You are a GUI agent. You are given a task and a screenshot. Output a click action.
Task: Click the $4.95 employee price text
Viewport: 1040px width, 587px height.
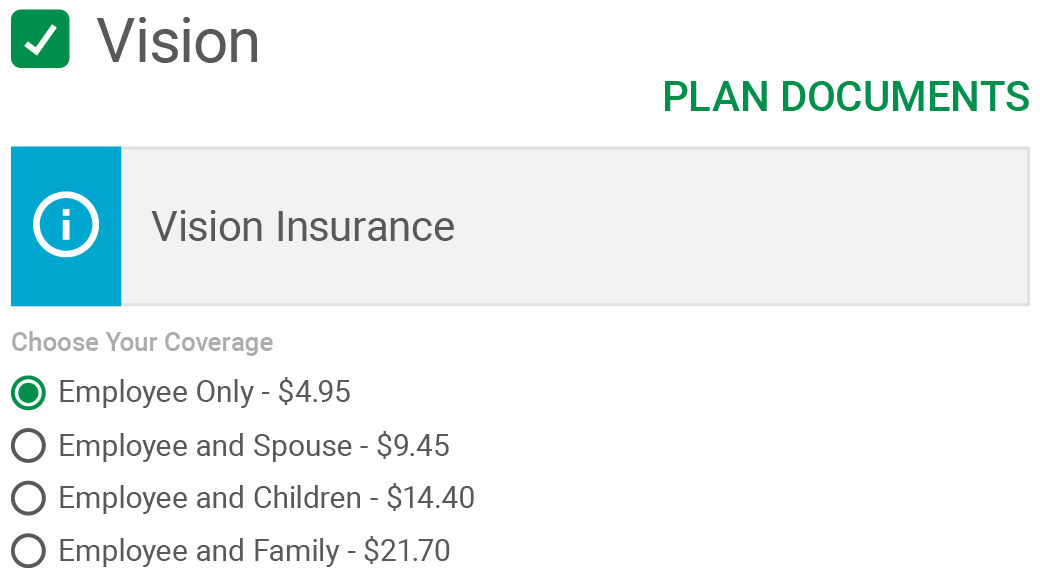(x=314, y=391)
